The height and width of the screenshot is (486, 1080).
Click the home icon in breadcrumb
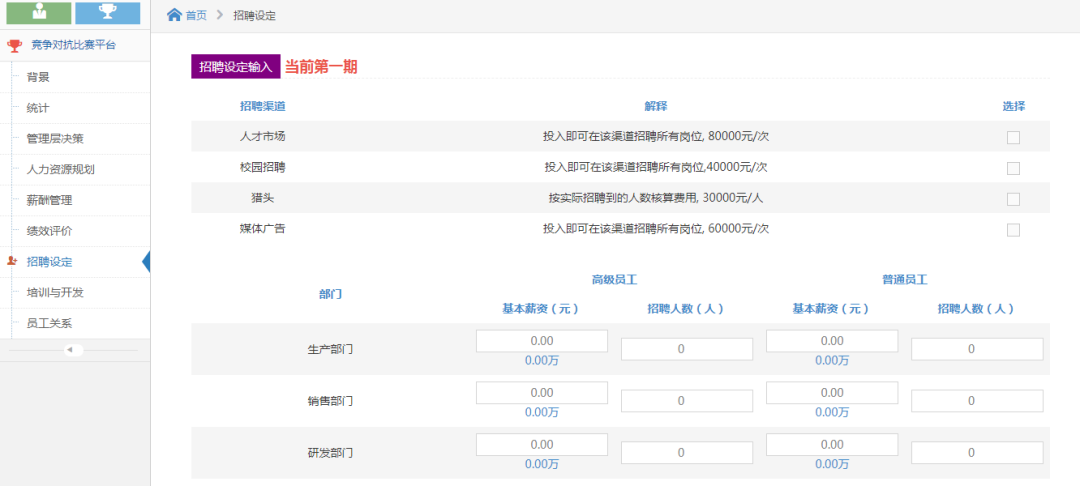tap(174, 15)
